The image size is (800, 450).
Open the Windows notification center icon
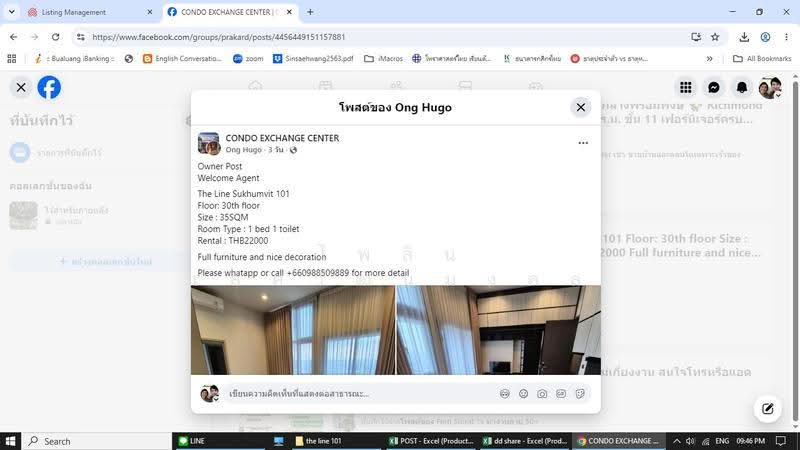tap(781, 441)
